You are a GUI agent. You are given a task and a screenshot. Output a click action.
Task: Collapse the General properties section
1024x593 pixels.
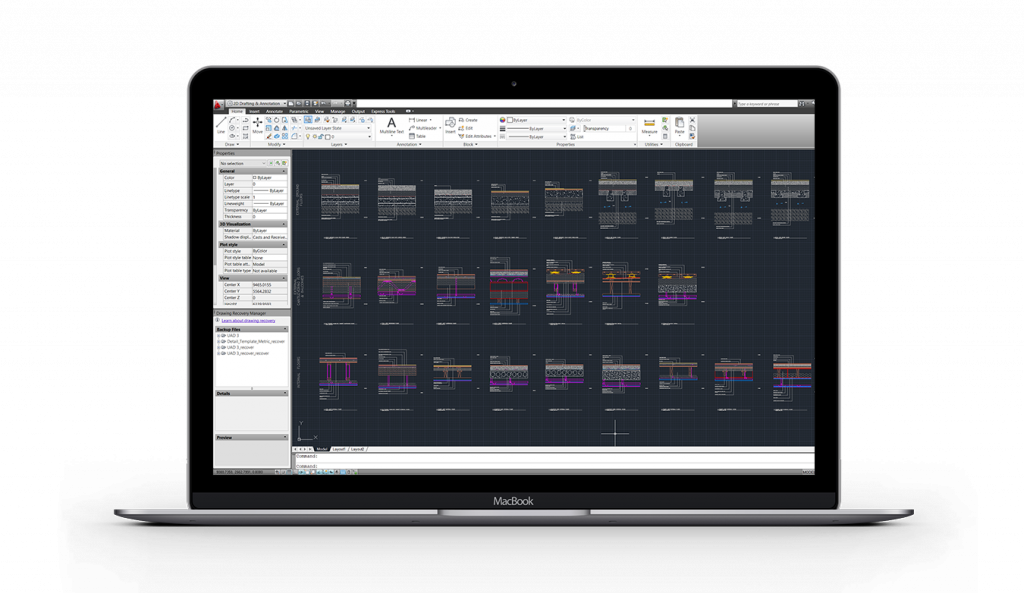283,171
